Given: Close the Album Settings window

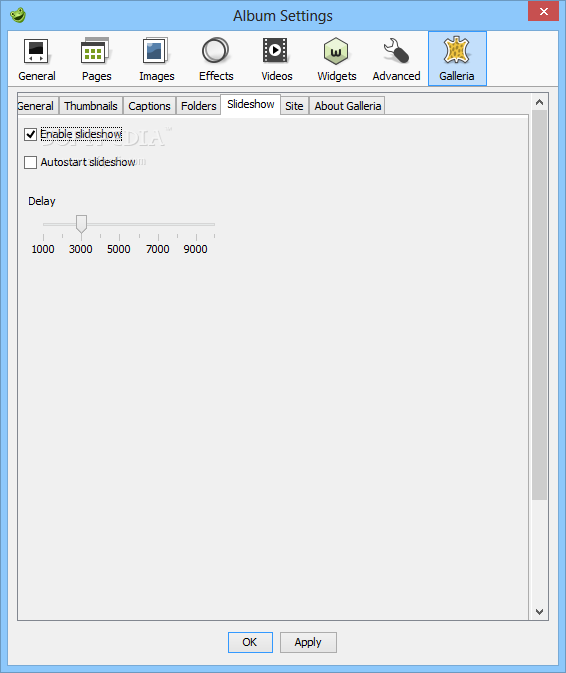Looking at the screenshot, I should (x=543, y=11).
